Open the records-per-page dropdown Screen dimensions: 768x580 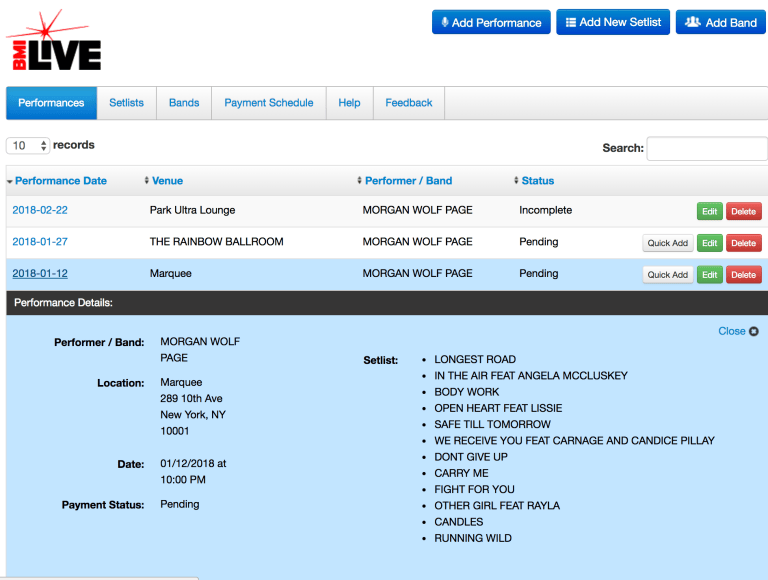pyautogui.click(x=28, y=145)
